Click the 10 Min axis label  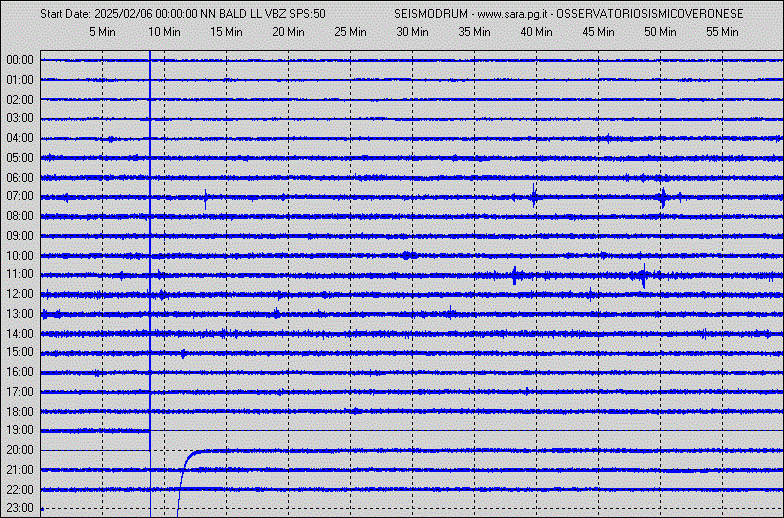tap(164, 32)
